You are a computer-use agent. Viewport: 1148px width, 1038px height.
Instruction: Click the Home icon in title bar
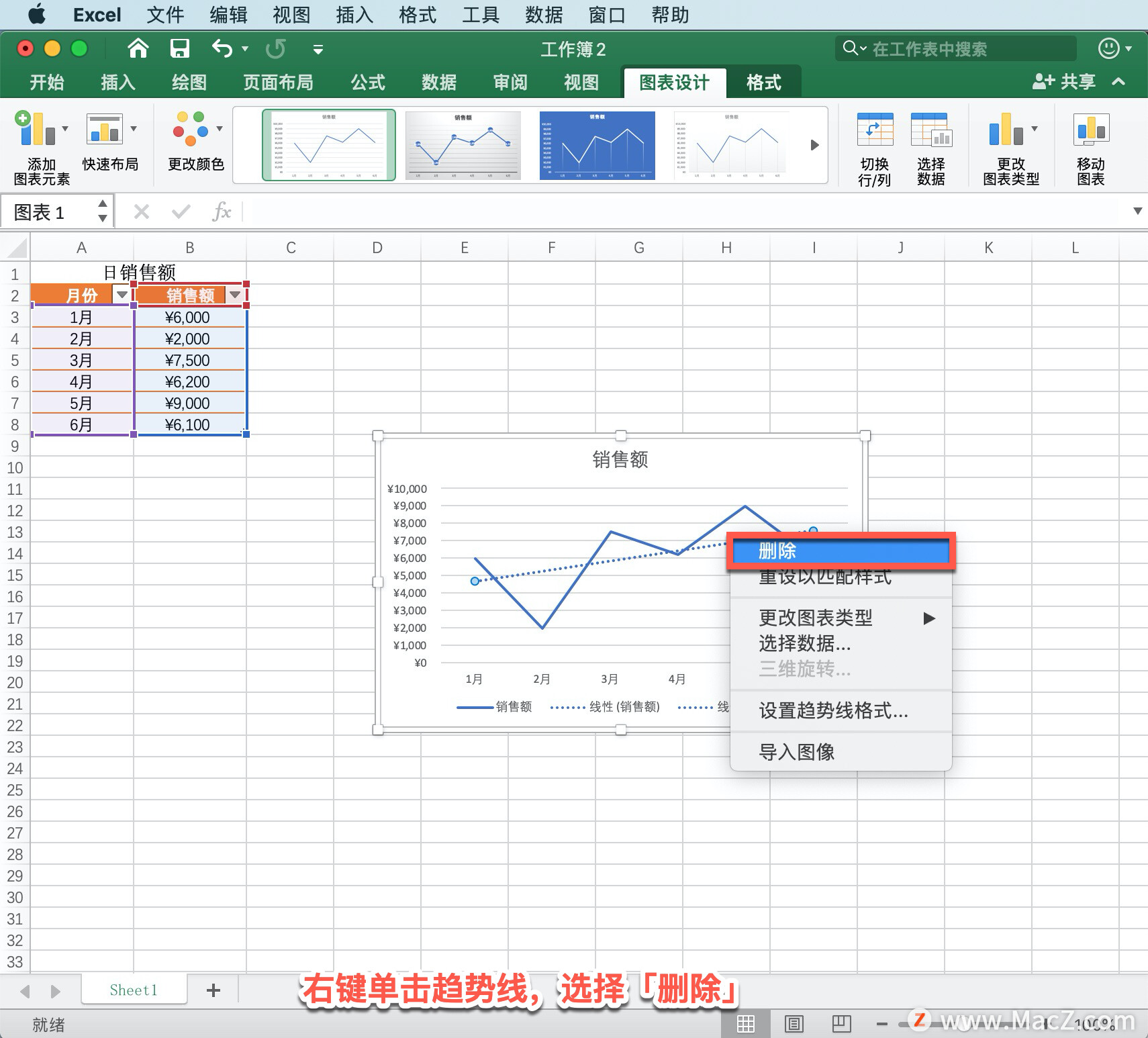(x=138, y=48)
